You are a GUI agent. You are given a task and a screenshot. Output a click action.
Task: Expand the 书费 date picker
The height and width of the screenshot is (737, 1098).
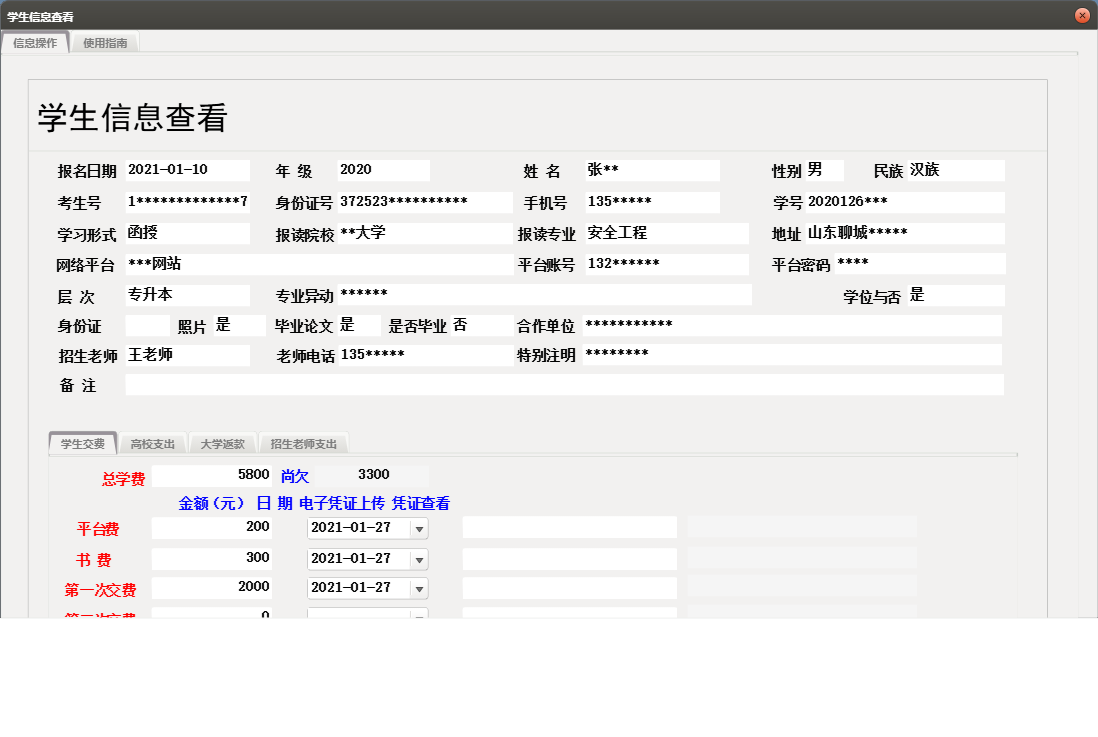click(421, 558)
